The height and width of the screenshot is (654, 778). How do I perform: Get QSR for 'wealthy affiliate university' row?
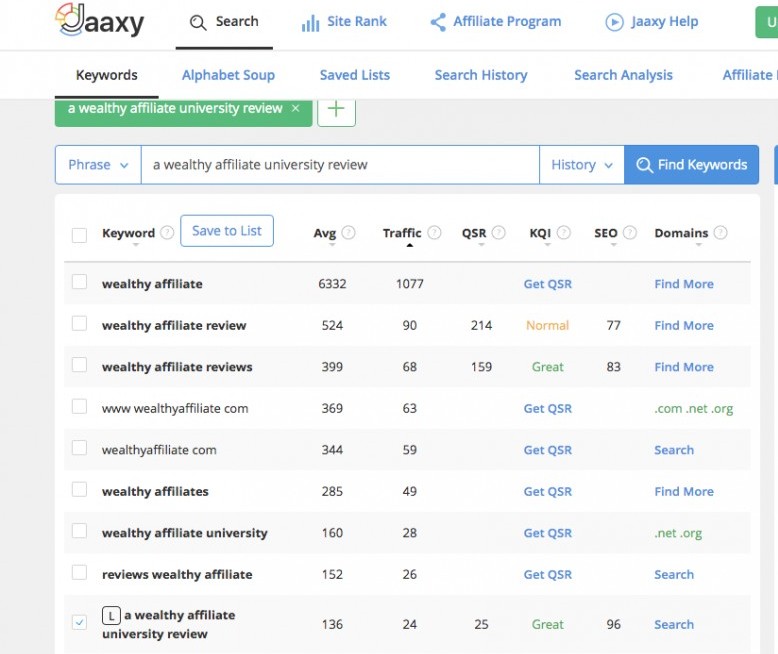tap(548, 533)
